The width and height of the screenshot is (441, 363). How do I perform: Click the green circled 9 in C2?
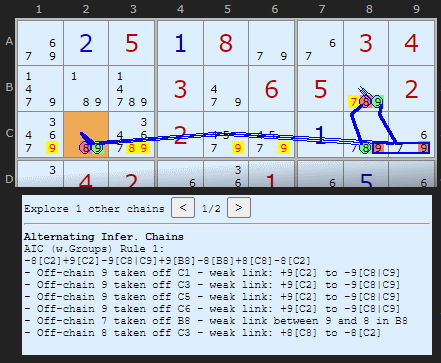pos(97,148)
